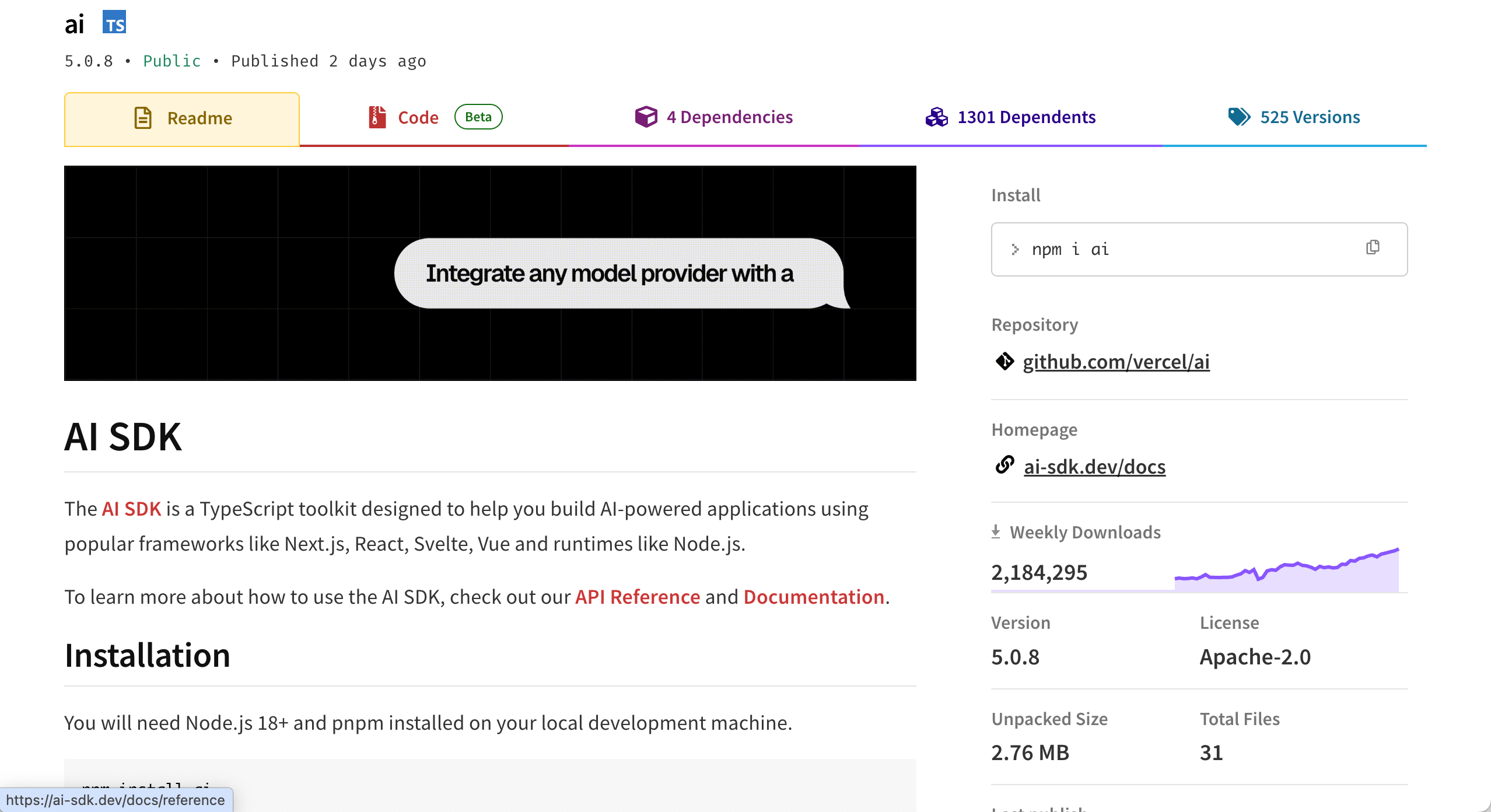Click the download icon beside Weekly Downloads

(x=995, y=531)
